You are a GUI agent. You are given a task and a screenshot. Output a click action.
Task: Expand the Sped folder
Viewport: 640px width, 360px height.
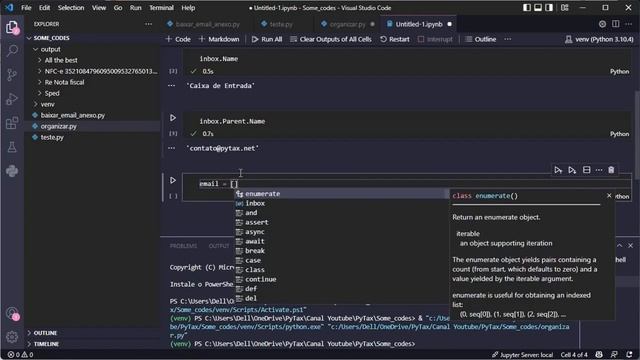pos(39,93)
